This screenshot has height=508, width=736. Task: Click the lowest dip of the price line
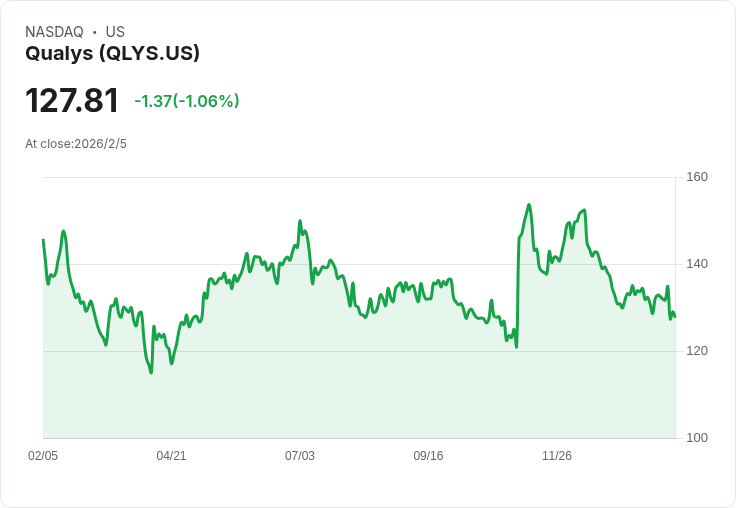point(151,373)
